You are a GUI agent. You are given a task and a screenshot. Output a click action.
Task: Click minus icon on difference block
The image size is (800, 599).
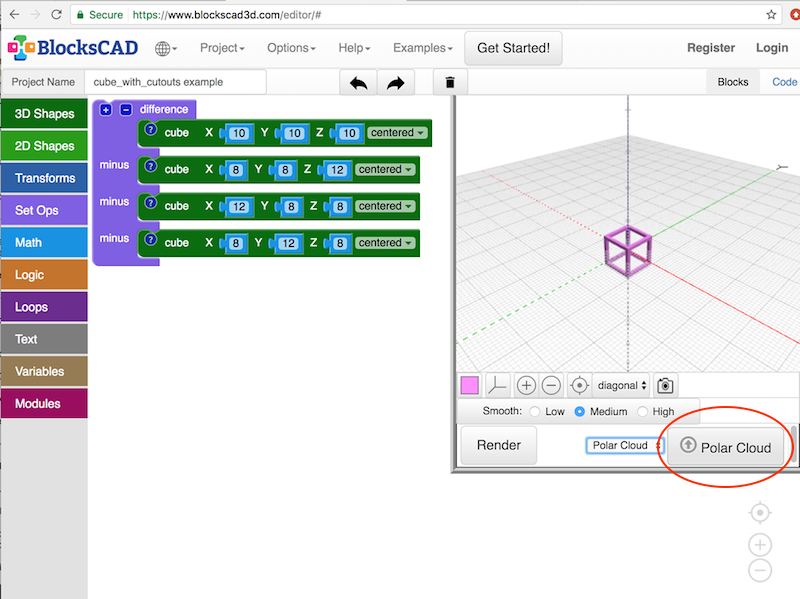pos(126,110)
